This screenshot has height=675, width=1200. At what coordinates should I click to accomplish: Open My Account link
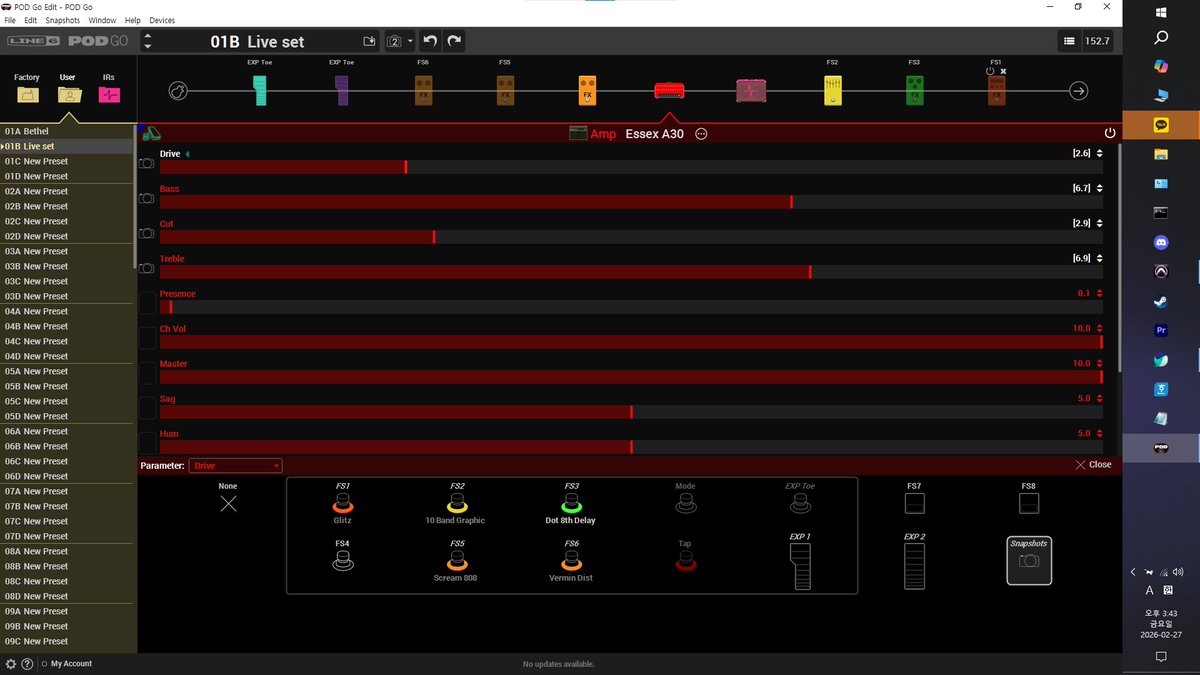[71, 664]
